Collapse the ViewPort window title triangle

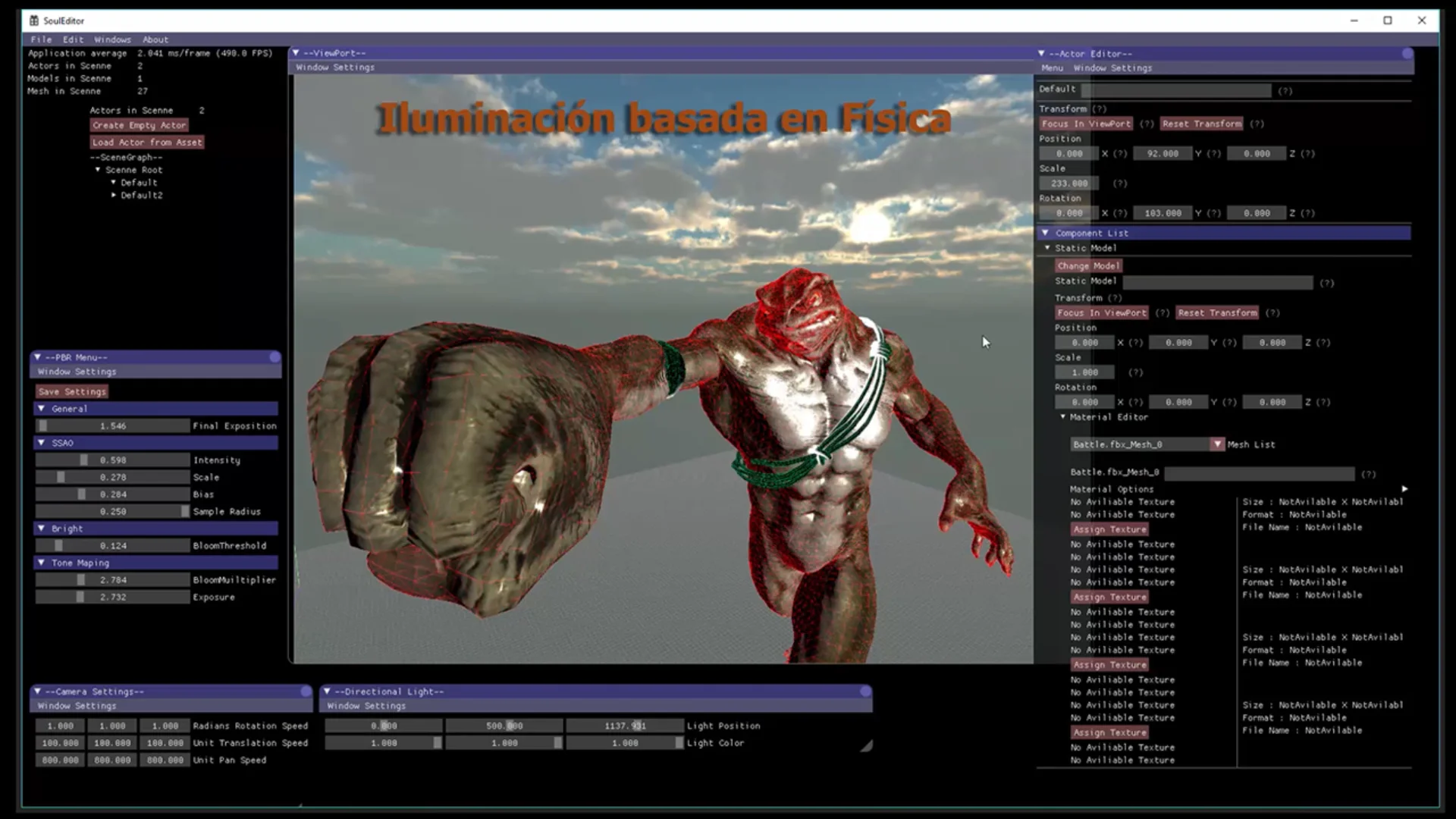tap(296, 53)
